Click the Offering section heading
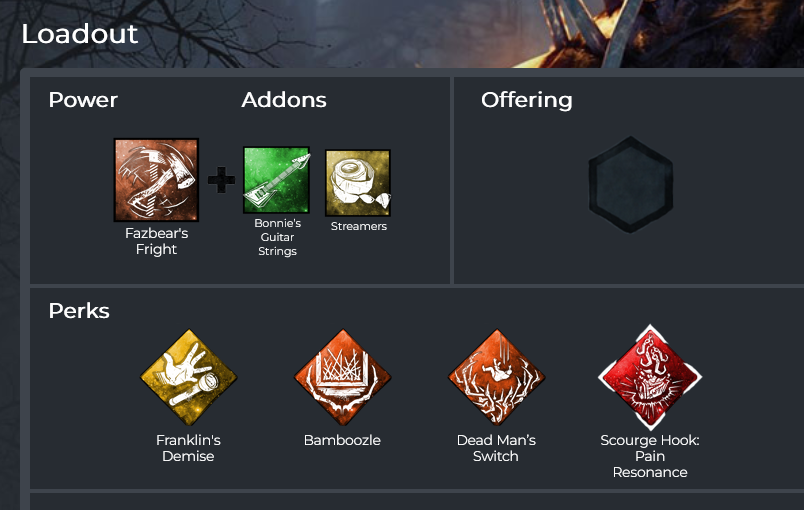The width and height of the screenshot is (804, 510). 527,100
